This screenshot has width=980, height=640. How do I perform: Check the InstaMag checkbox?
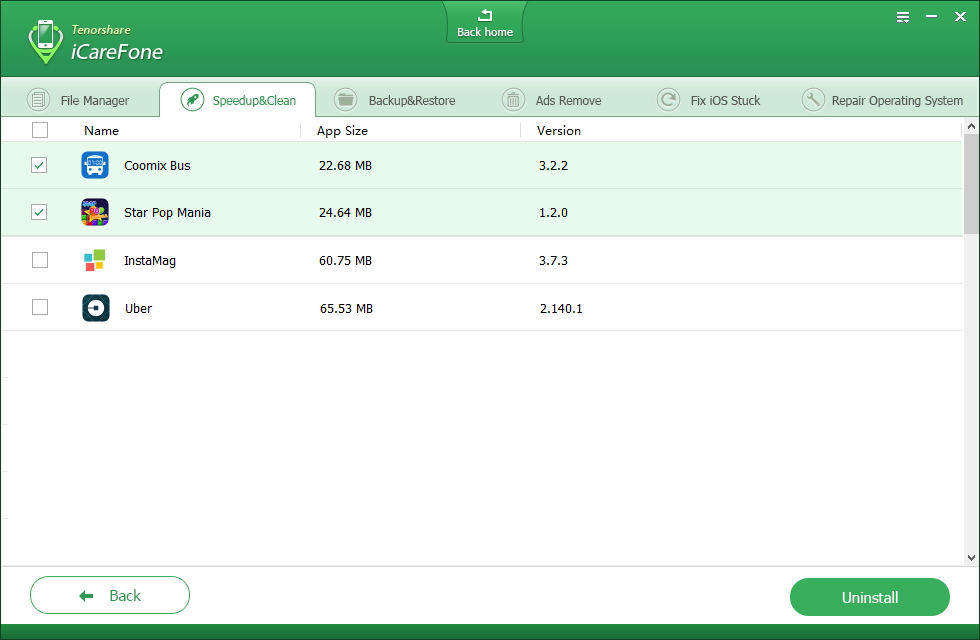[39, 260]
